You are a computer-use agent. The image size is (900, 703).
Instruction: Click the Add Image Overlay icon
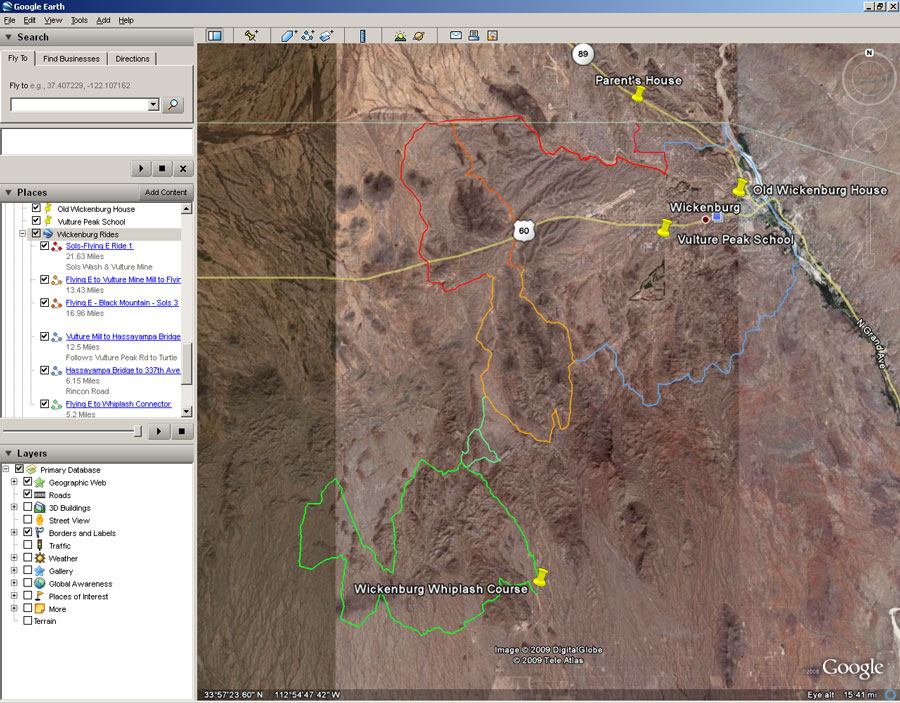[x=327, y=36]
